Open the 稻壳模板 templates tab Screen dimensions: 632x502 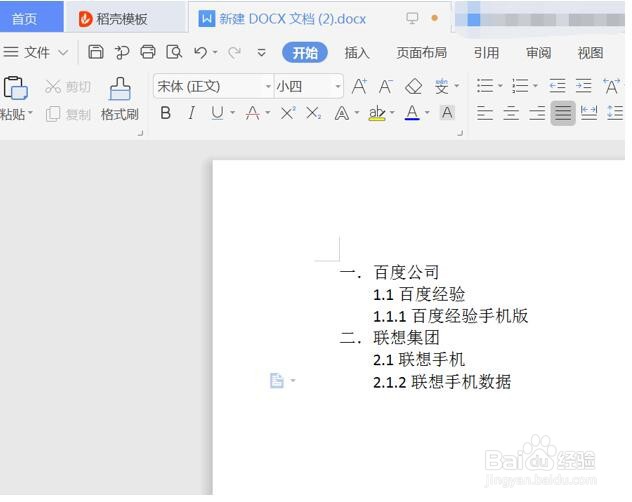point(126,17)
